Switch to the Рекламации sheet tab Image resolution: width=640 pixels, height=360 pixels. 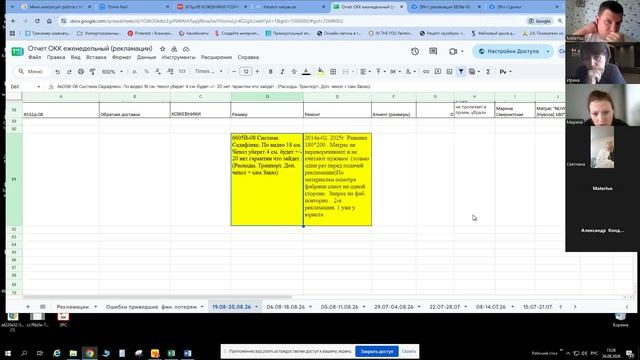tap(73, 307)
